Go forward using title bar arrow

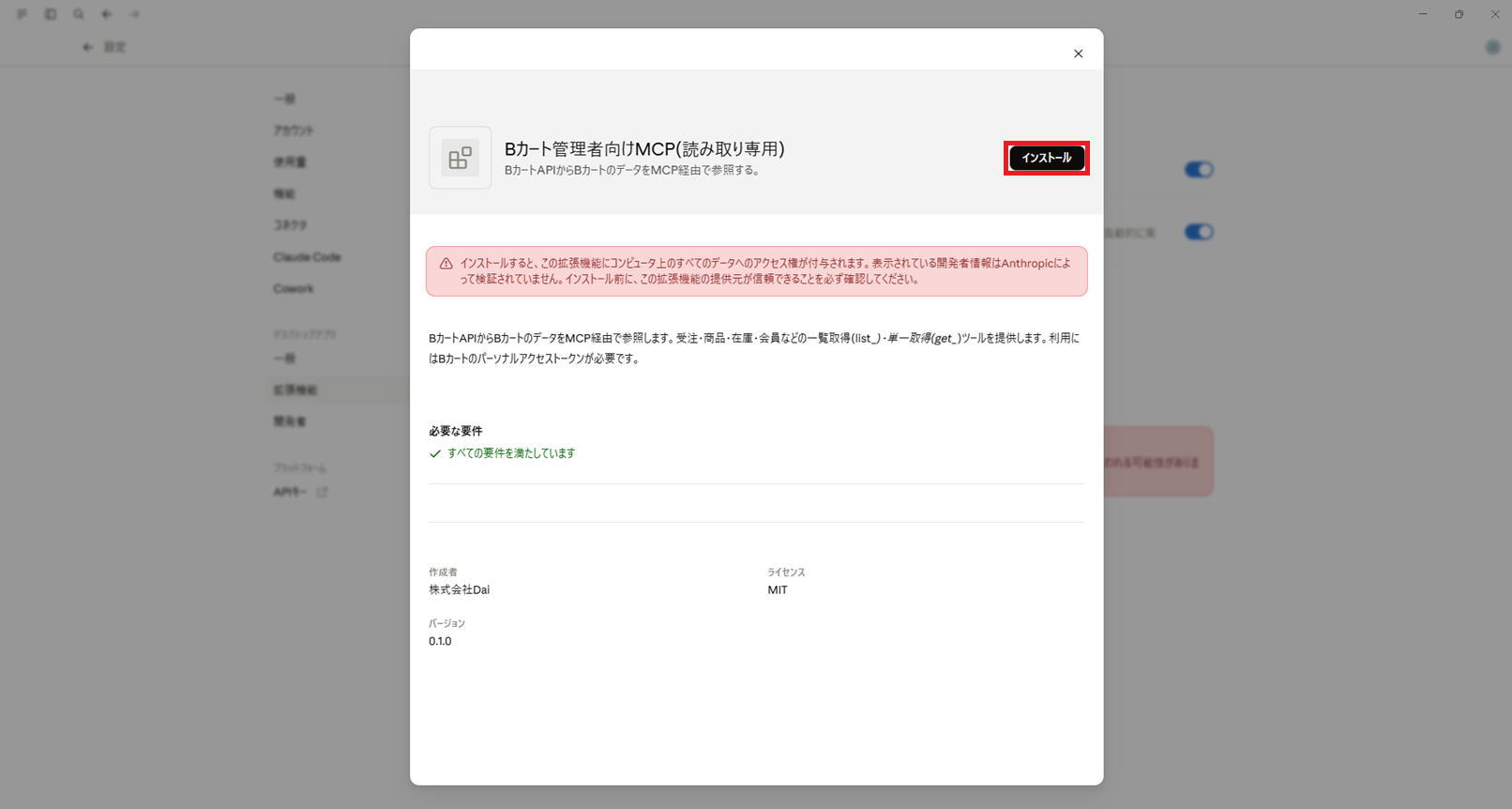click(x=135, y=14)
